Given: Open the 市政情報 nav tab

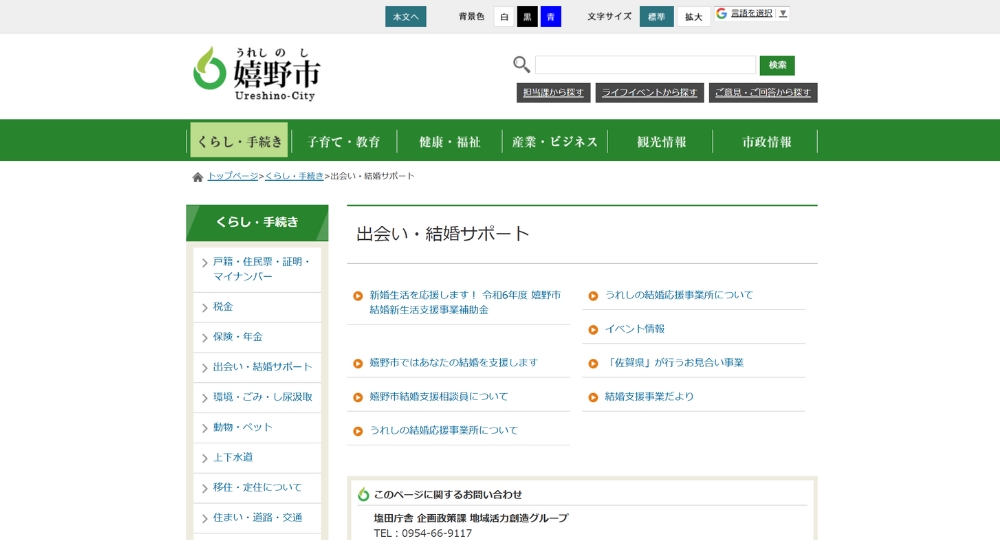Looking at the screenshot, I should pos(766,142).
